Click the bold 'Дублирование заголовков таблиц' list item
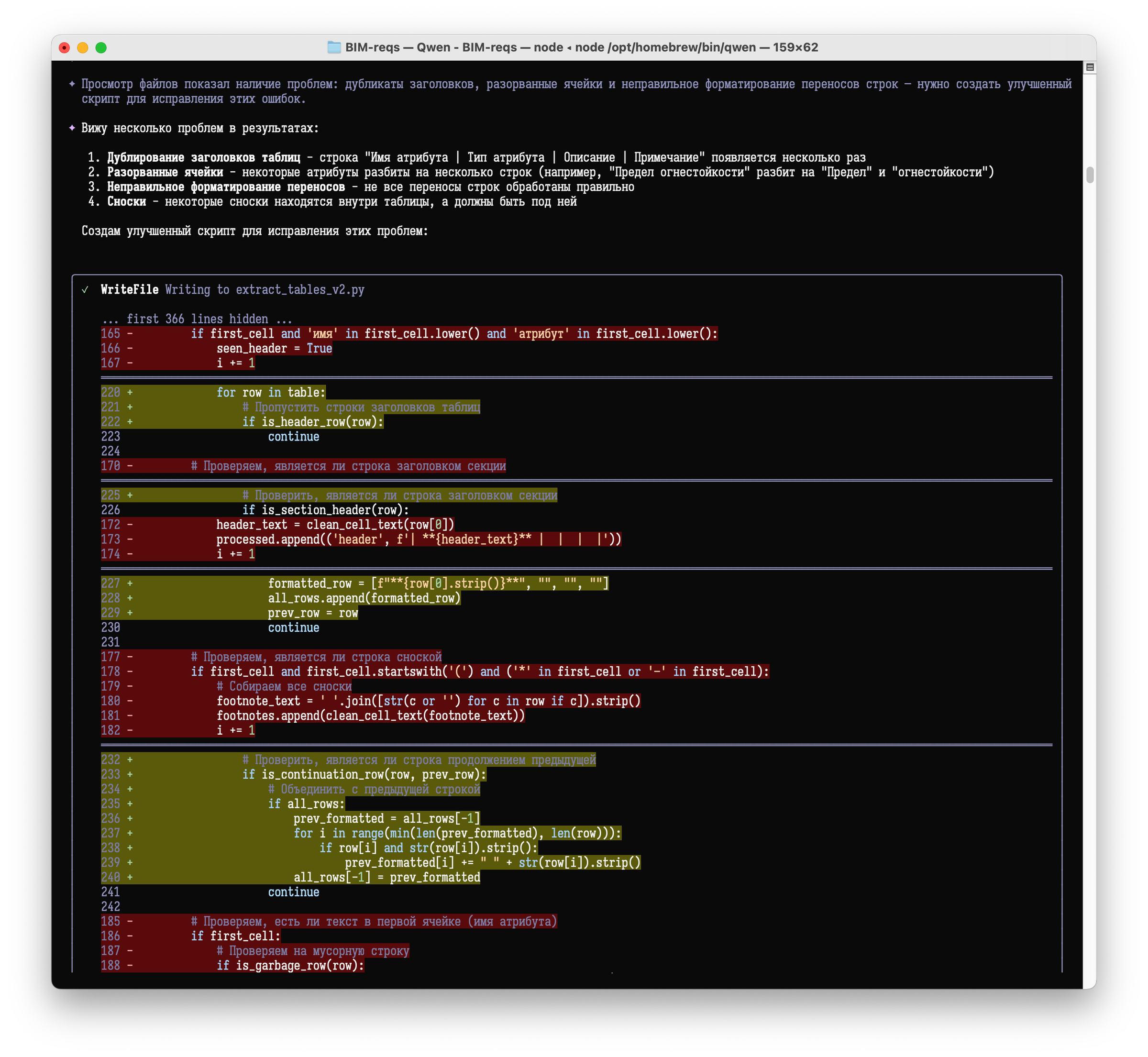 click(204, 158)
